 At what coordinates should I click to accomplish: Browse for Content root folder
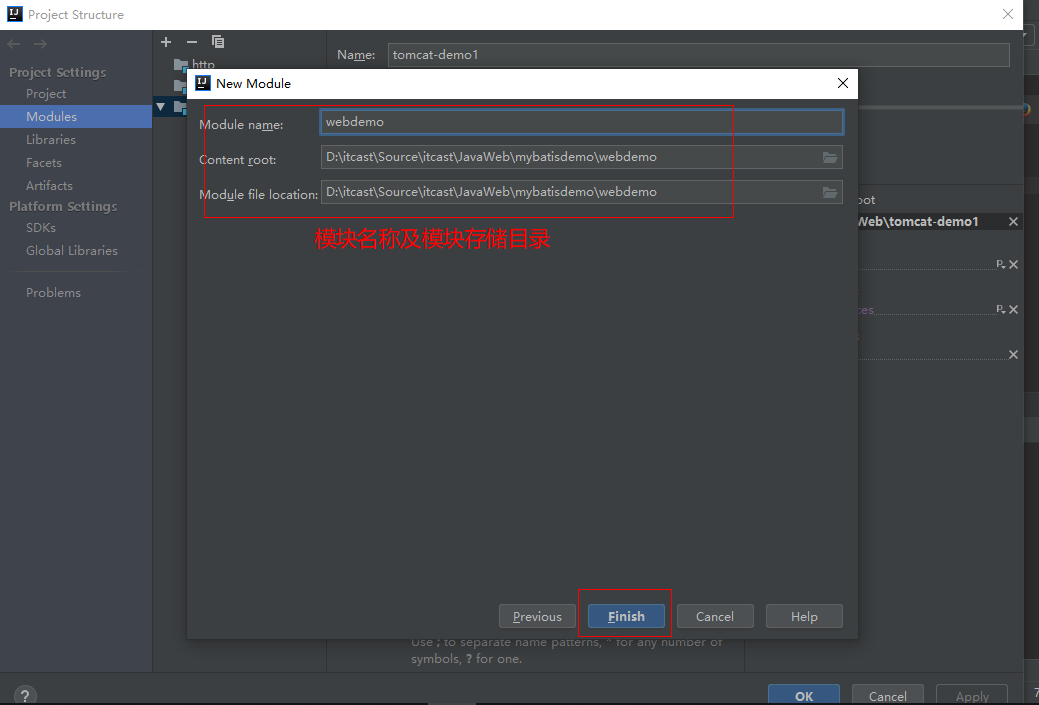pos(829,157)
